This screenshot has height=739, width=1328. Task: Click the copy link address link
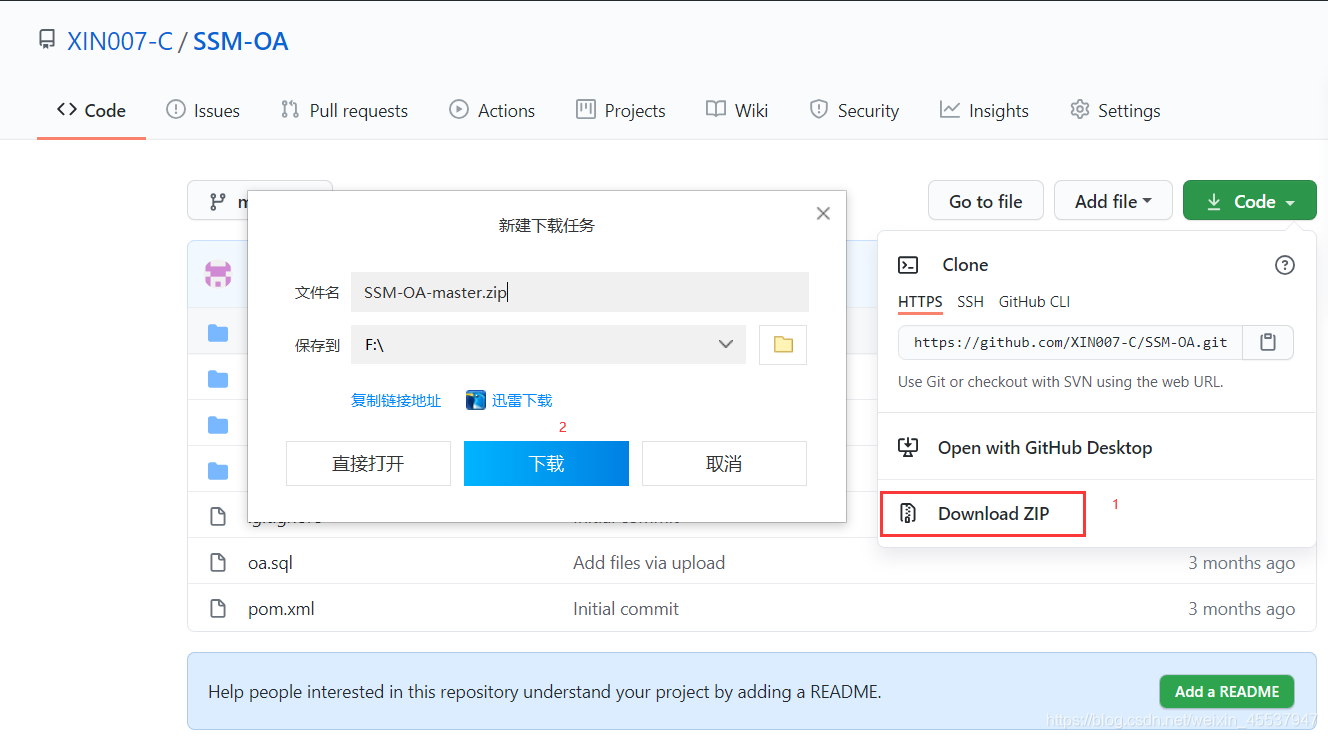[396, 400]
